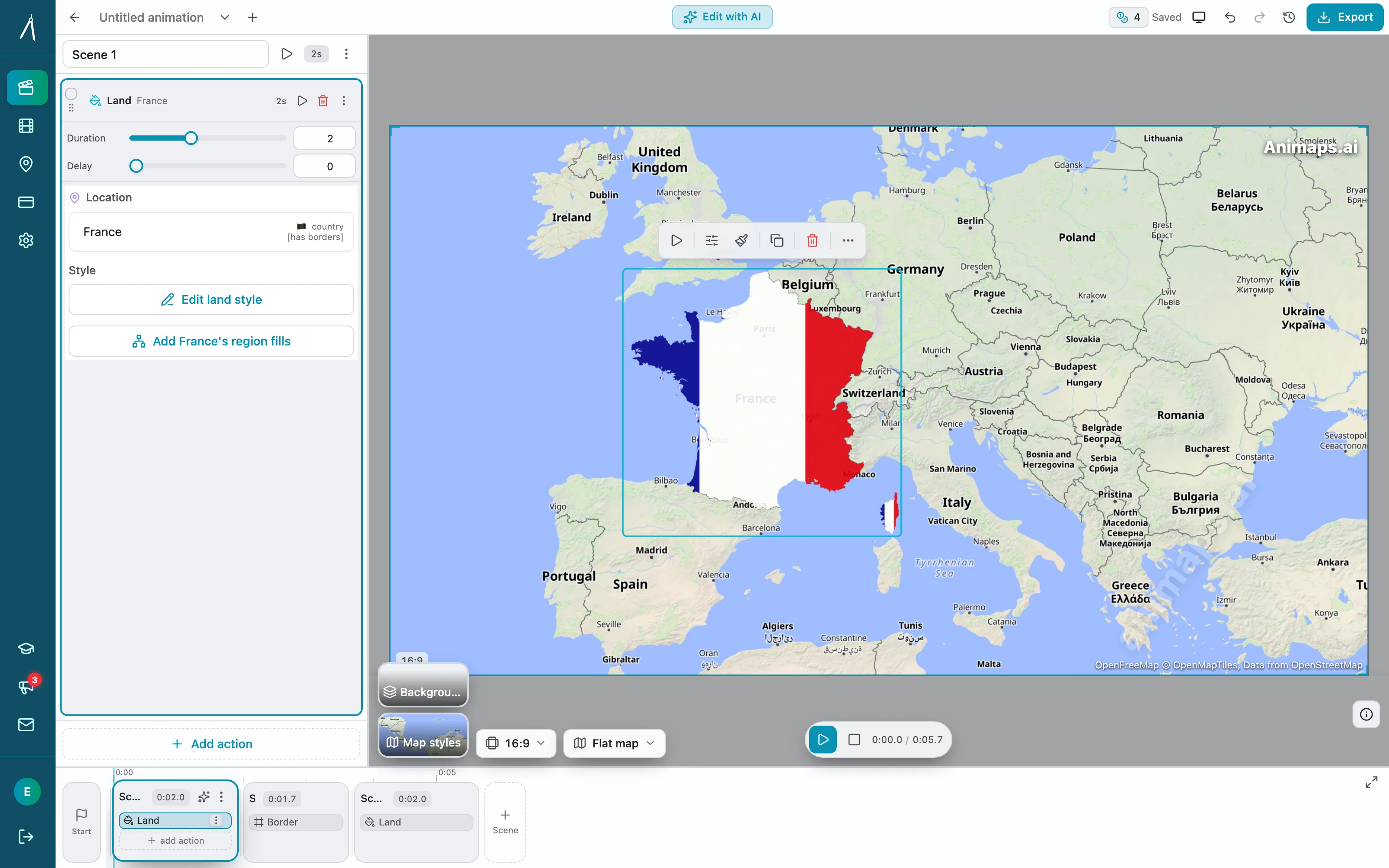Click the Delay slider handle
This screenshot has width=1389, height=868.
(x=136, y=166)
